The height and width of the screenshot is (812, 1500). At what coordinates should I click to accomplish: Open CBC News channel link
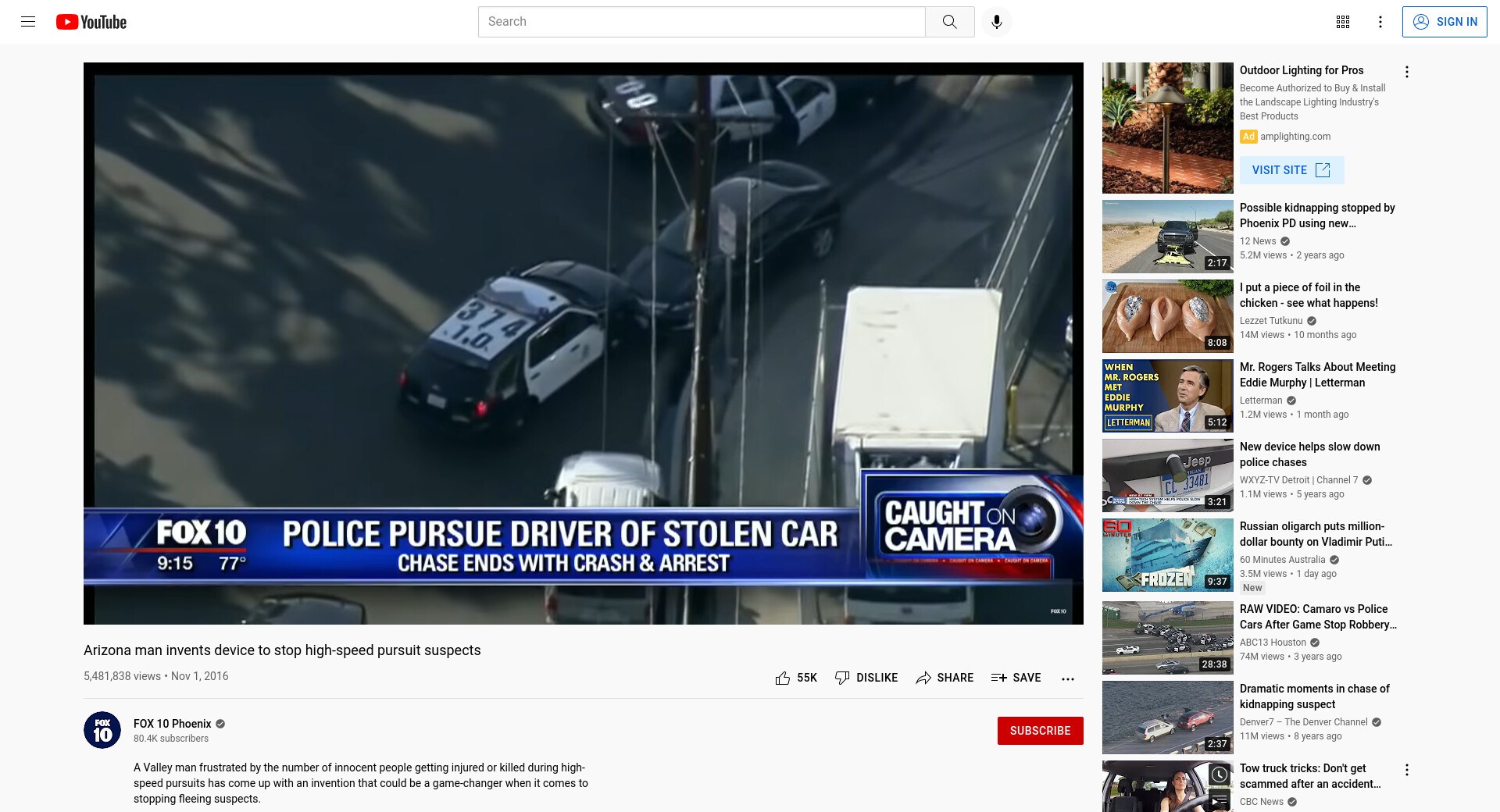(1262, 802)
